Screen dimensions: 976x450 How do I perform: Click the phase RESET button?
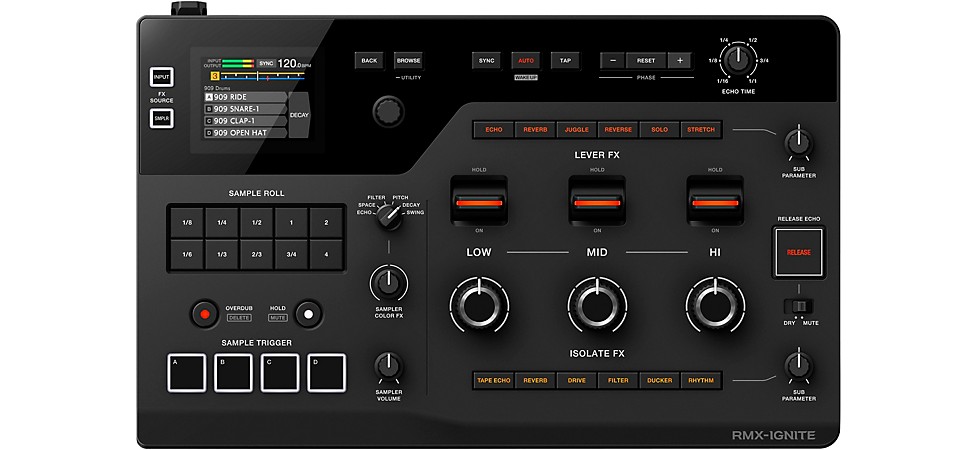pos(646,60)
